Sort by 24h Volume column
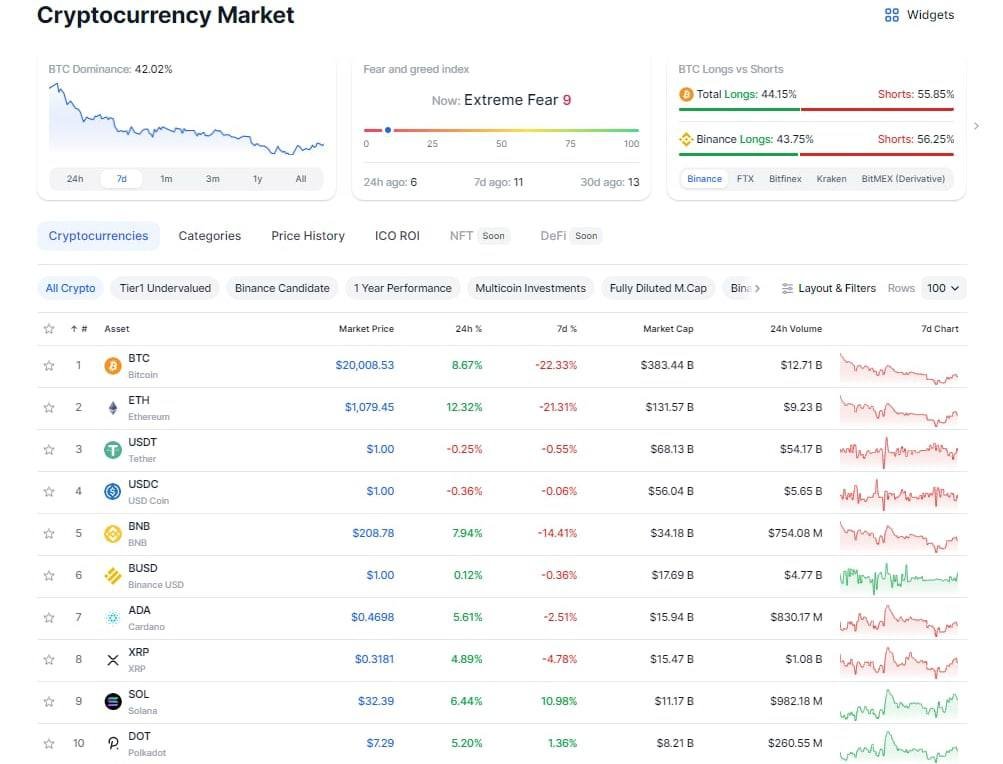Image resolution: width=1003 pixels, height=764 pixels. [x=796, y=329]
